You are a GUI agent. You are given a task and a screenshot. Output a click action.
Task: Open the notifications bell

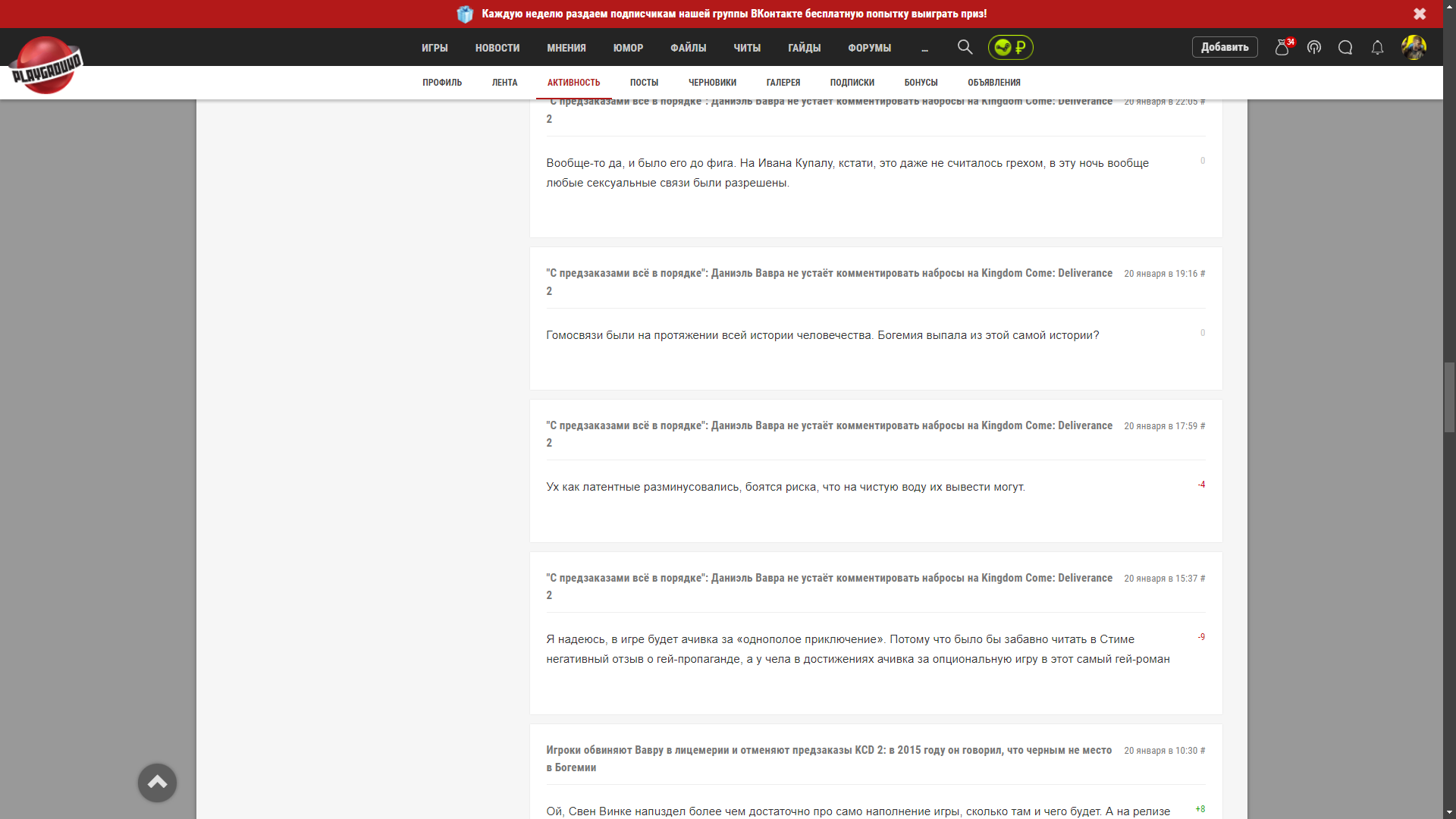[x=1377, y=47]
